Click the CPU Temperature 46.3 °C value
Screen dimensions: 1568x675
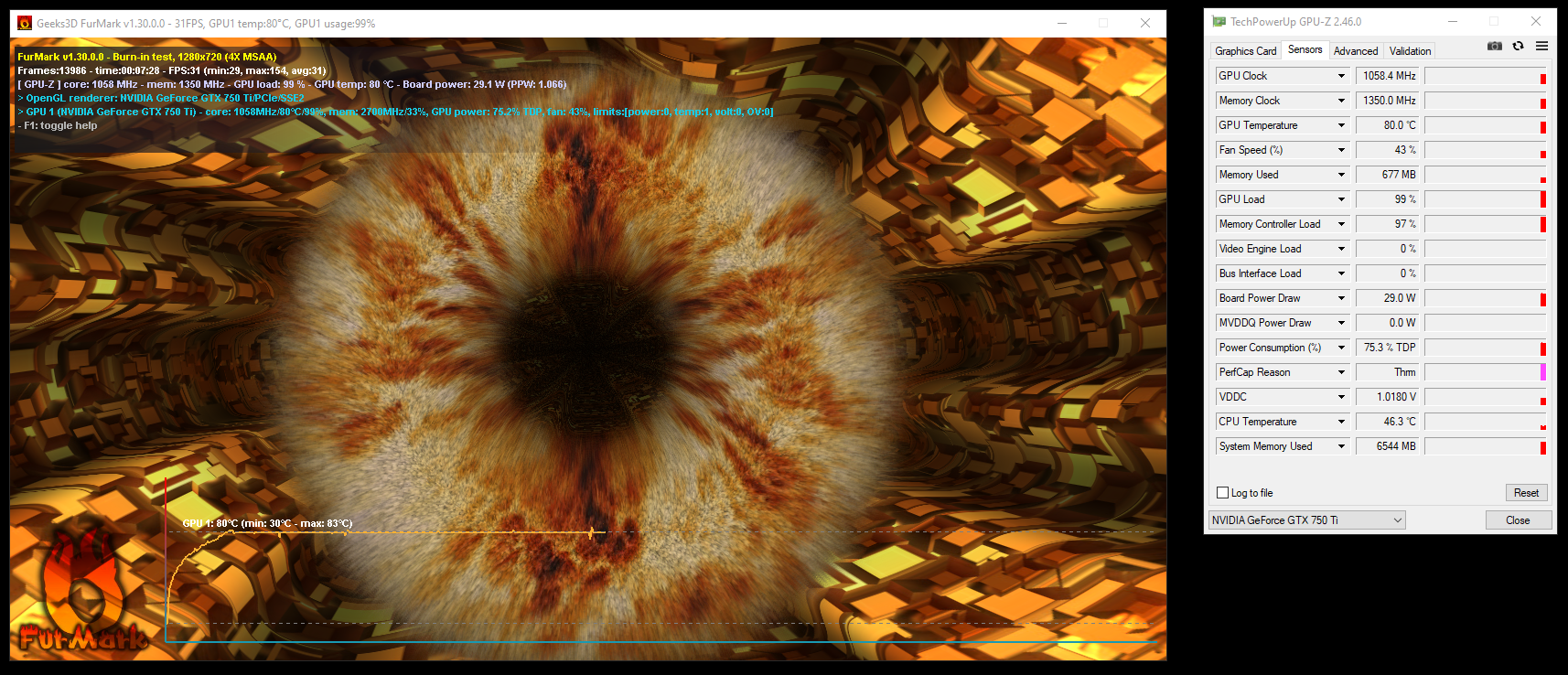[1387, 422]
